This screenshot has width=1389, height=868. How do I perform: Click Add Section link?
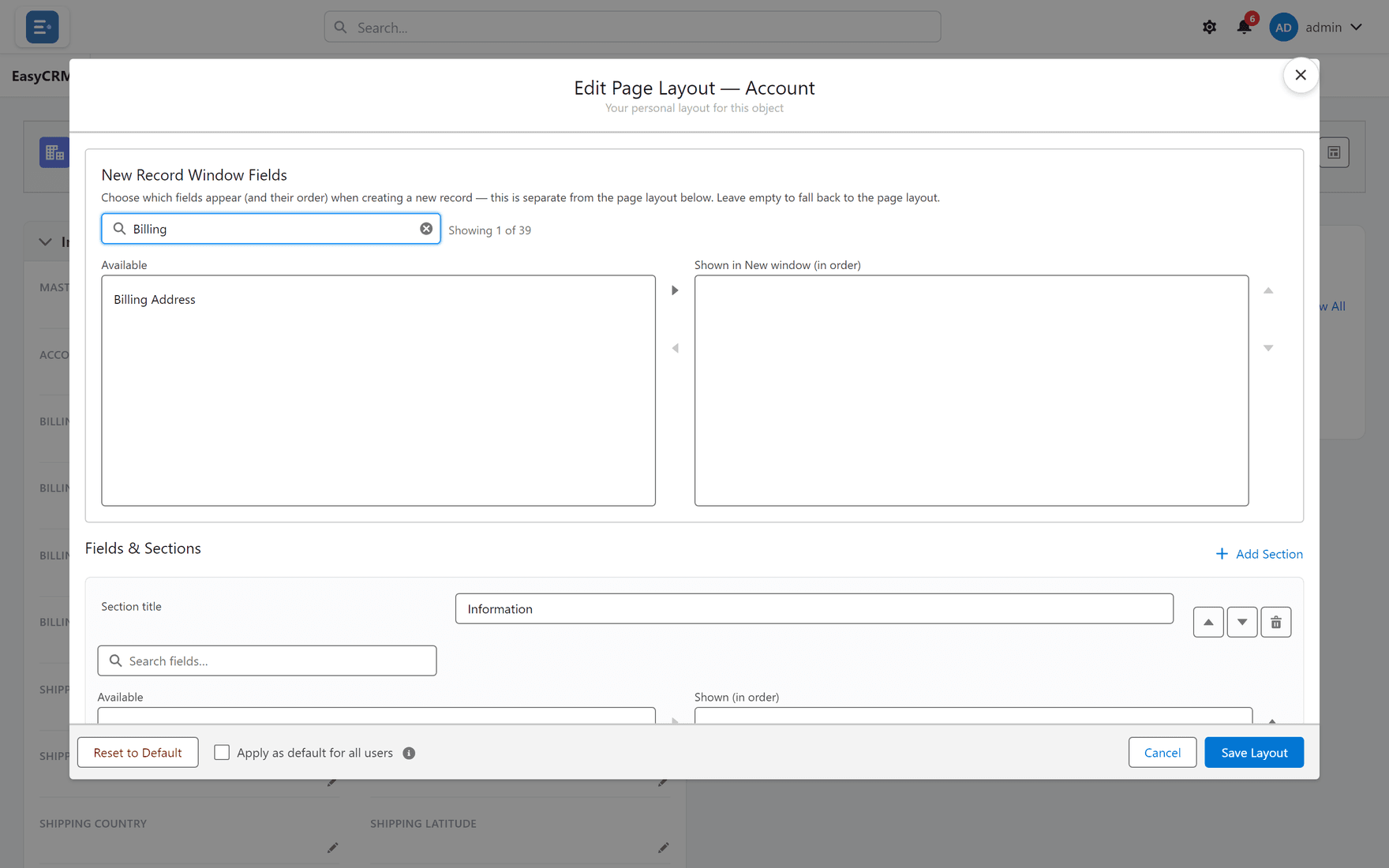(x=1260, y=554)
